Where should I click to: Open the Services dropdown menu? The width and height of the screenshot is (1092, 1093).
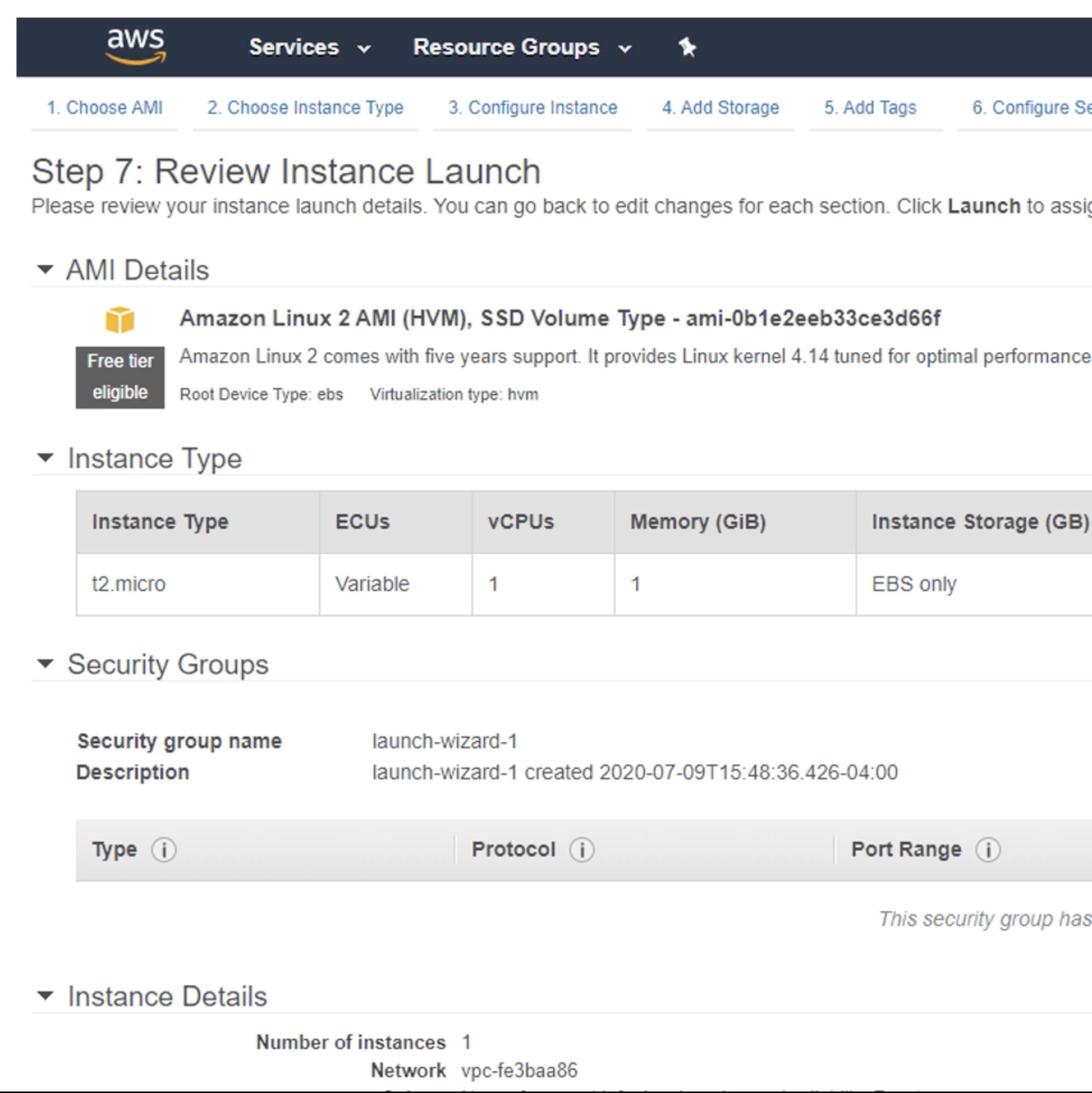[x=309, y=47]
